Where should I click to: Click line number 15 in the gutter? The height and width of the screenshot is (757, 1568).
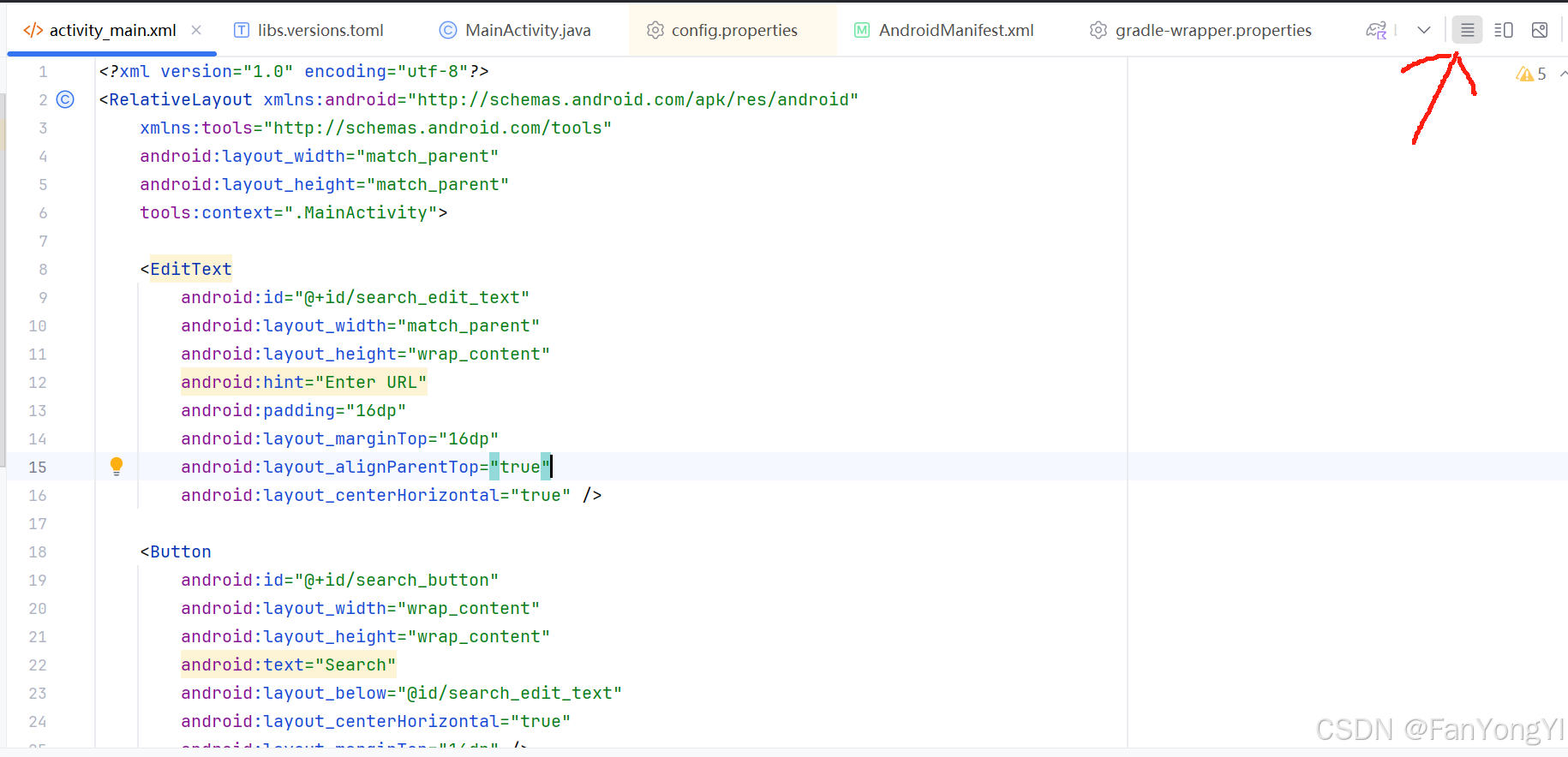(x=38, y=468)
